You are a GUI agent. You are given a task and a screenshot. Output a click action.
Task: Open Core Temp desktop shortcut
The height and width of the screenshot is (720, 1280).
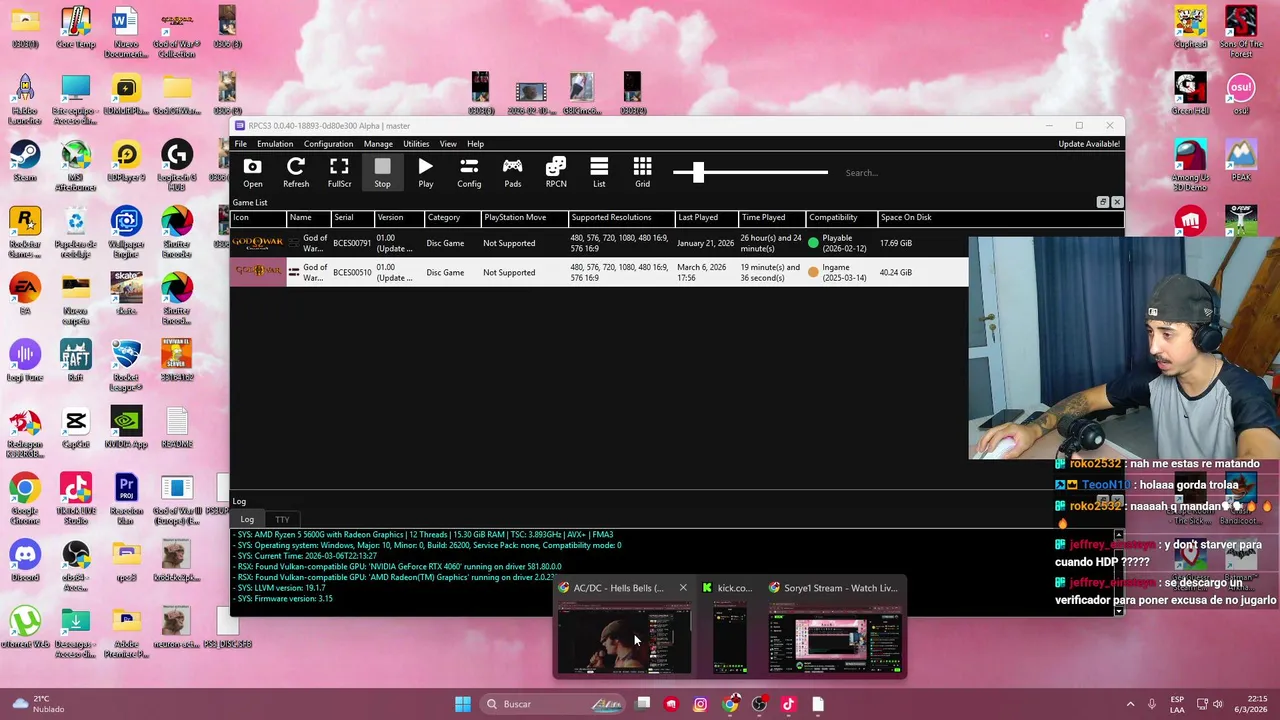[x=76, y=27]
